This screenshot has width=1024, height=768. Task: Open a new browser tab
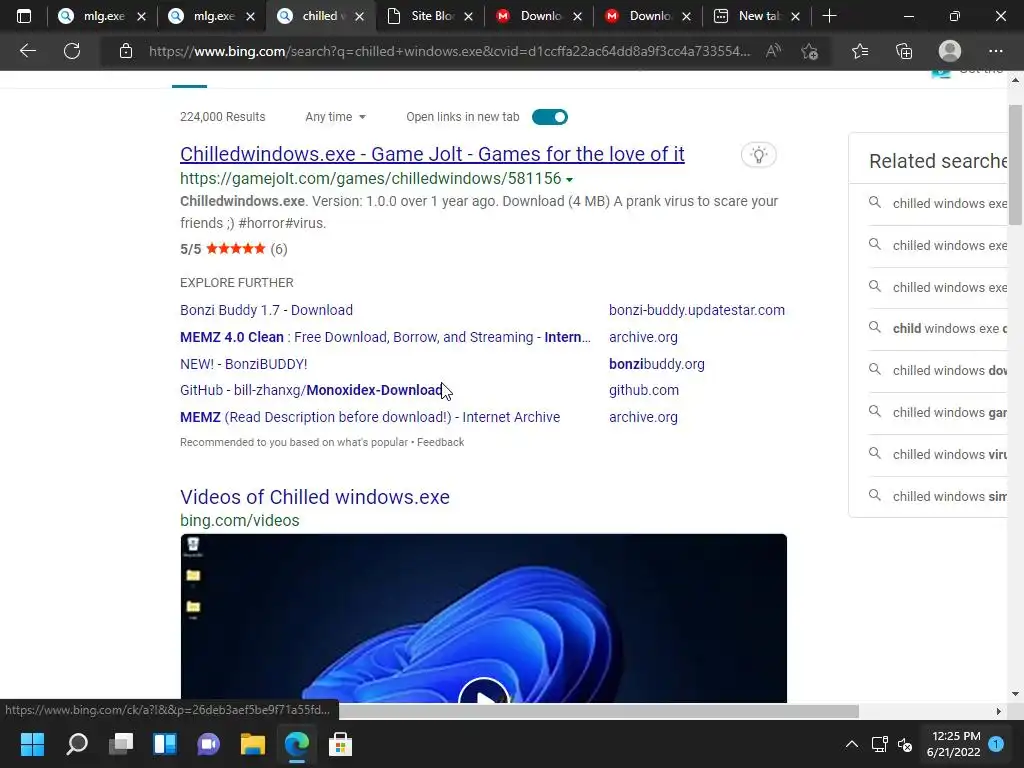click(x=829, y=16)
